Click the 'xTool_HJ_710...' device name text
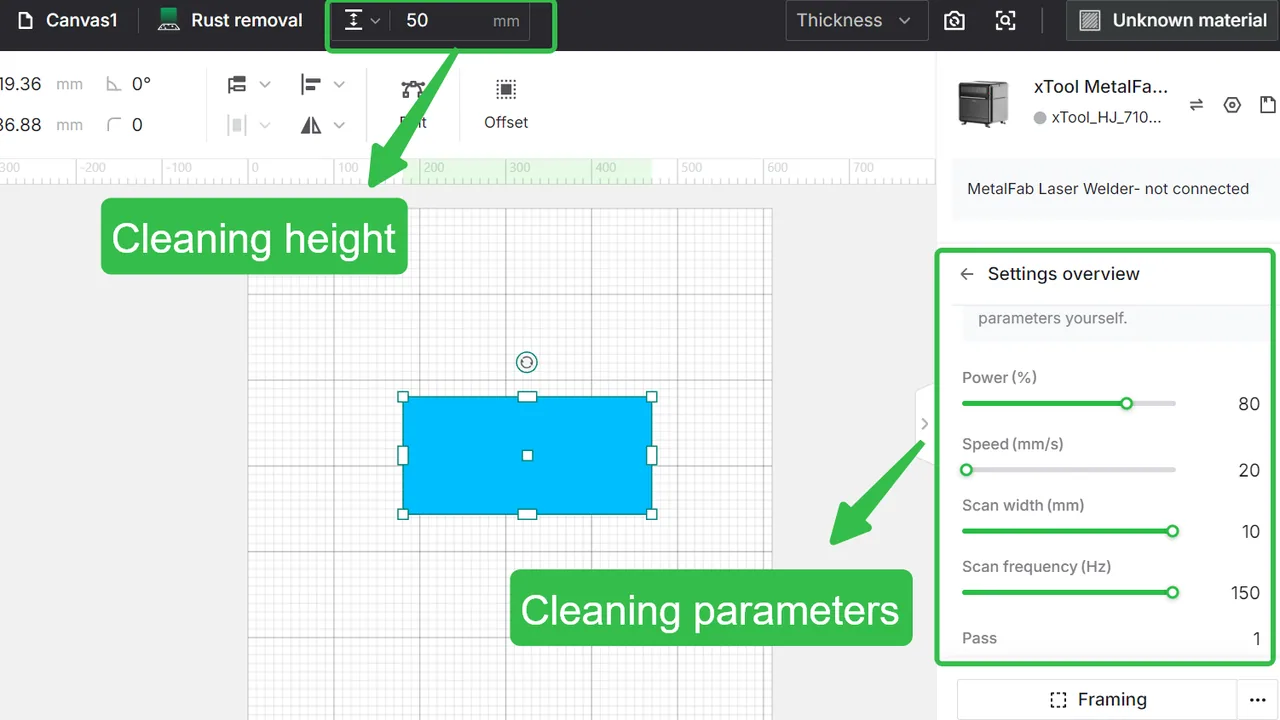 (1106, 117)
